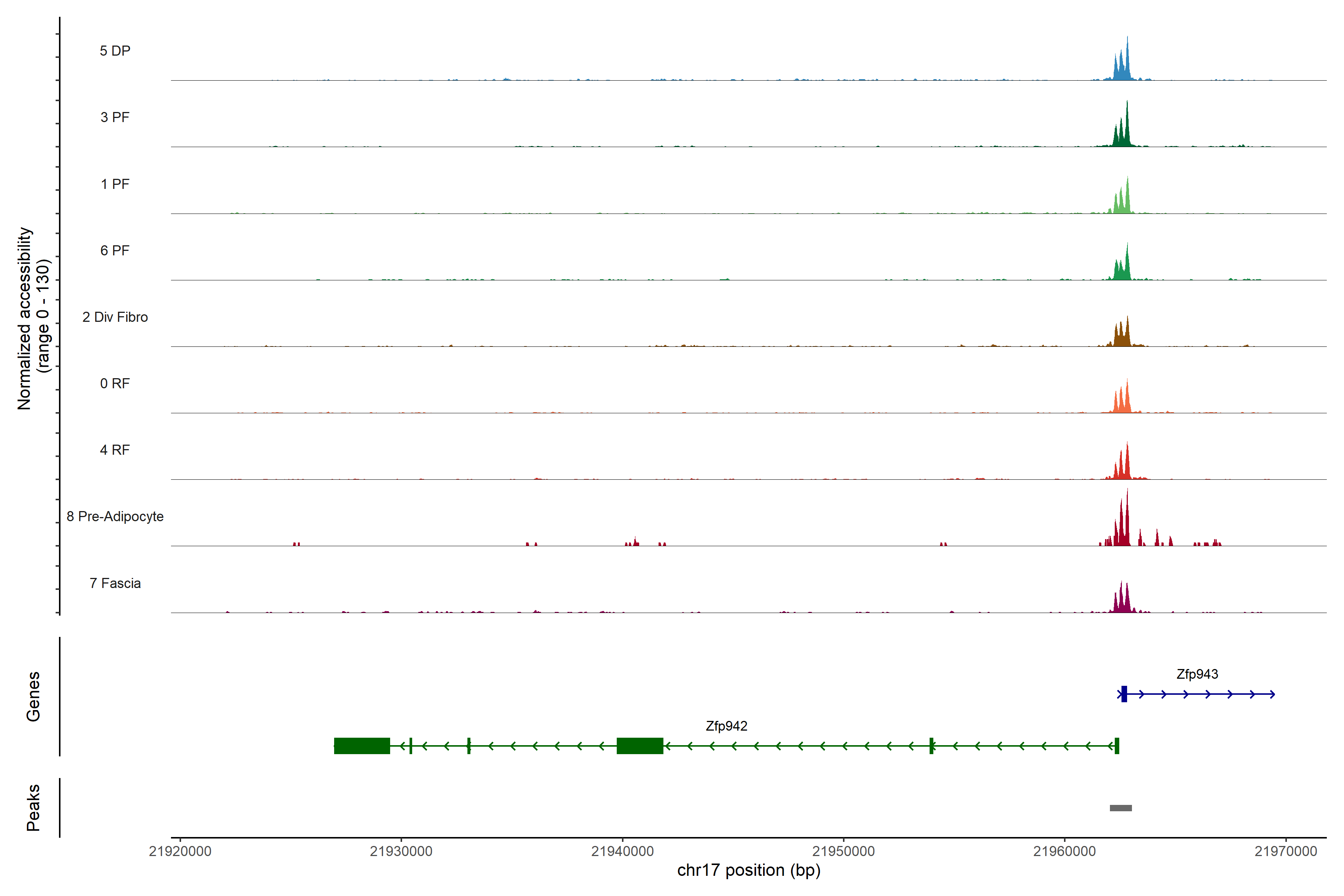Click the chr17 position (bp) axis title

click(x=749, y=870)
